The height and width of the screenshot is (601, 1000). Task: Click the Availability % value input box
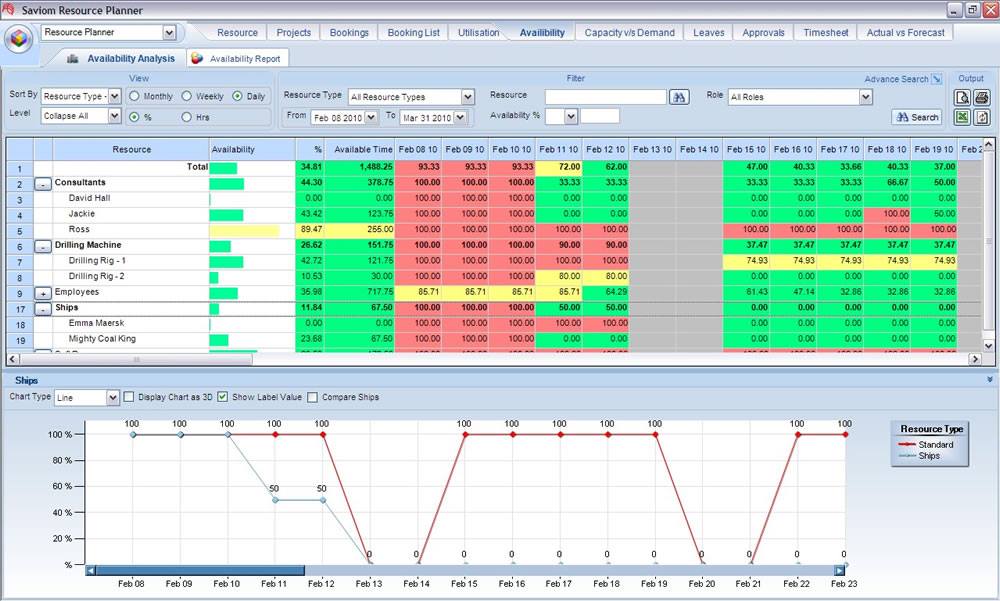point(600,116)
